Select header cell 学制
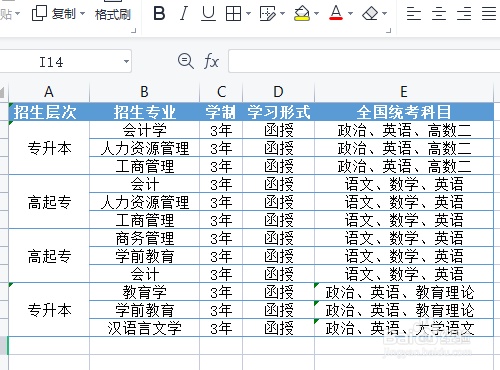 click(x=221, y=112)
